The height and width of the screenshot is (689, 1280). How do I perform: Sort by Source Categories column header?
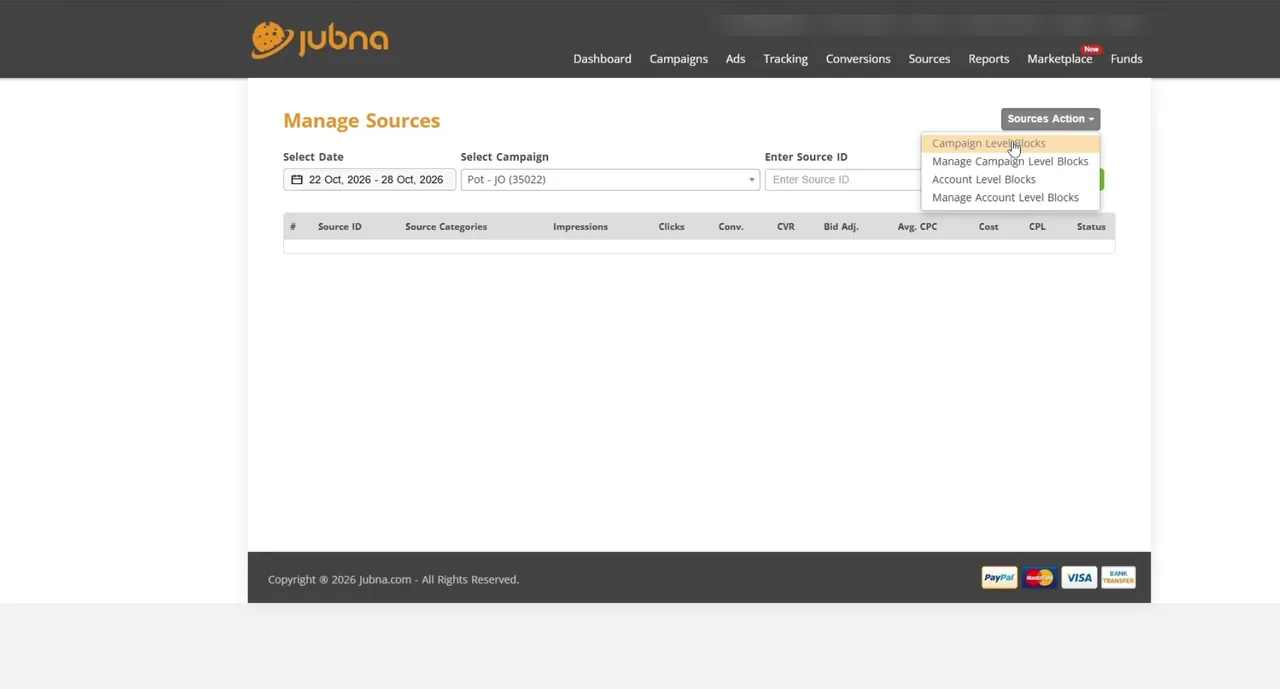click(446, 227)
